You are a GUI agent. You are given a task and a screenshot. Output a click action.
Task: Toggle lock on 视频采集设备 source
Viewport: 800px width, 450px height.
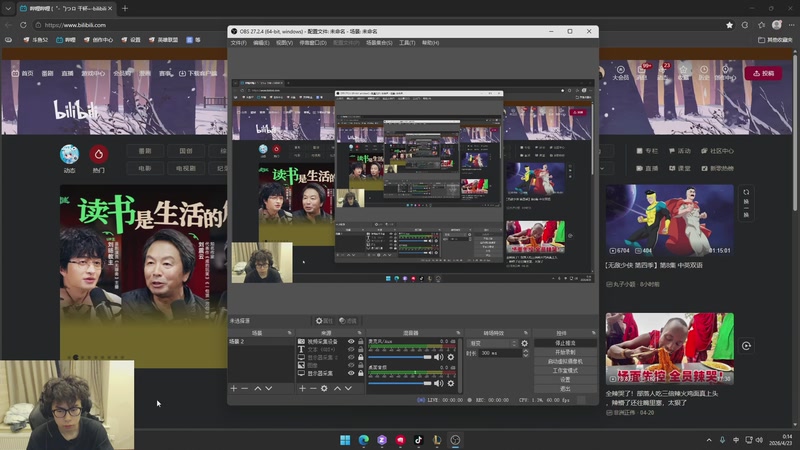pos(360,342)
